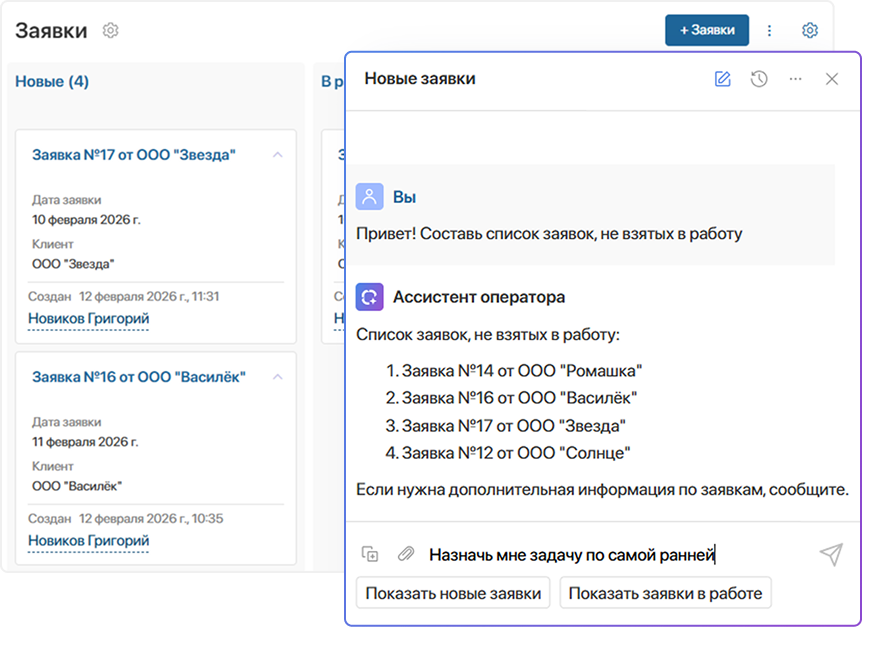The image size is (880, 653).
Task: Click created time 12 февраля 2026 г., 11:31
Action: point(149,297)
